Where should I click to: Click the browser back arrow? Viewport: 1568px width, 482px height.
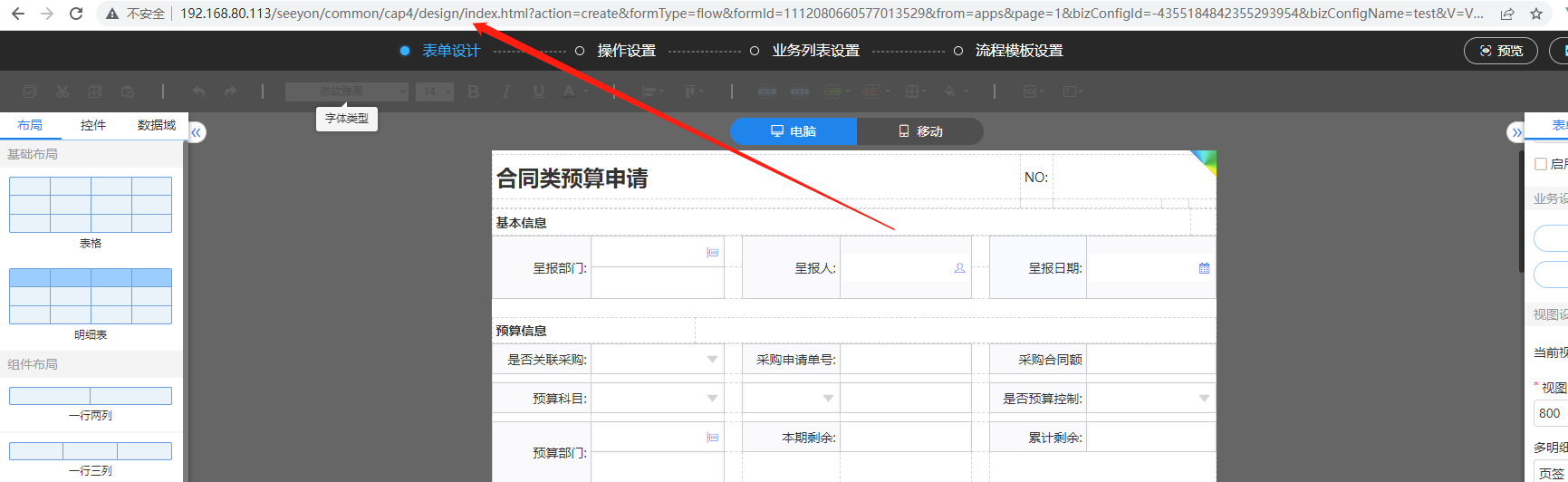[18, 14]
